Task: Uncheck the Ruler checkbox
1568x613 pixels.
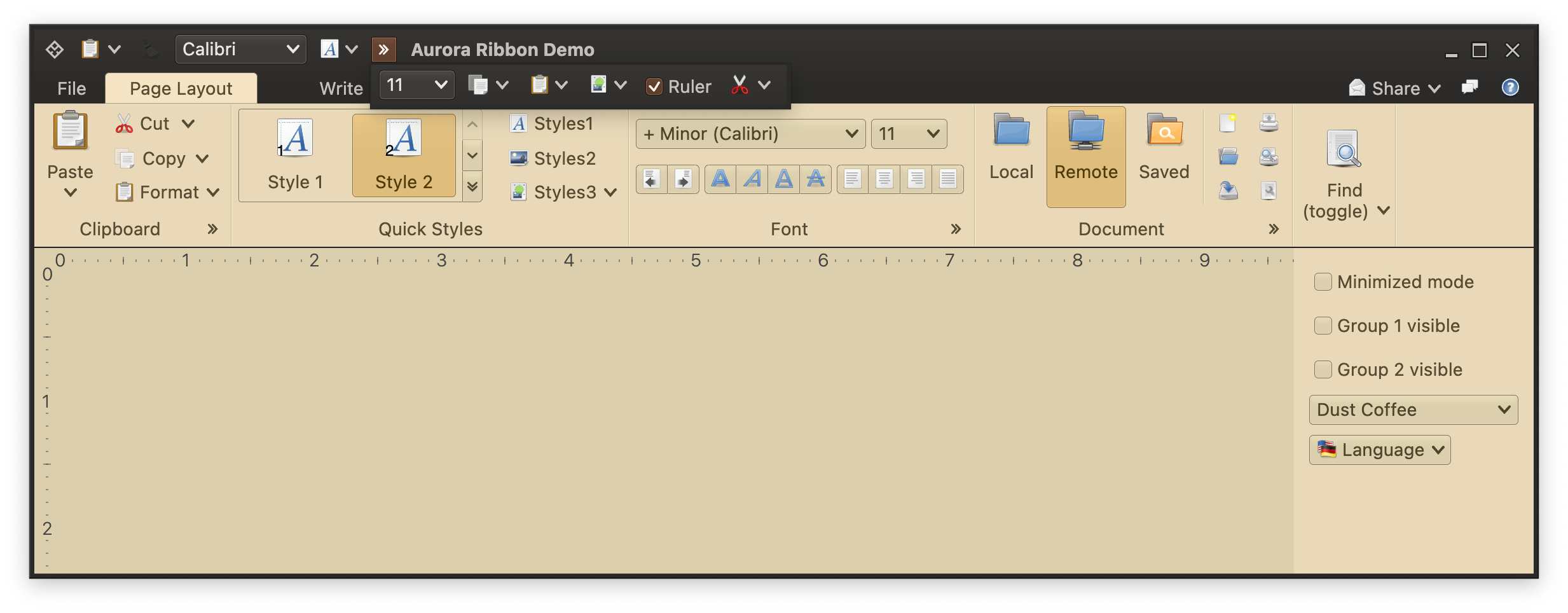Action: 654,86
